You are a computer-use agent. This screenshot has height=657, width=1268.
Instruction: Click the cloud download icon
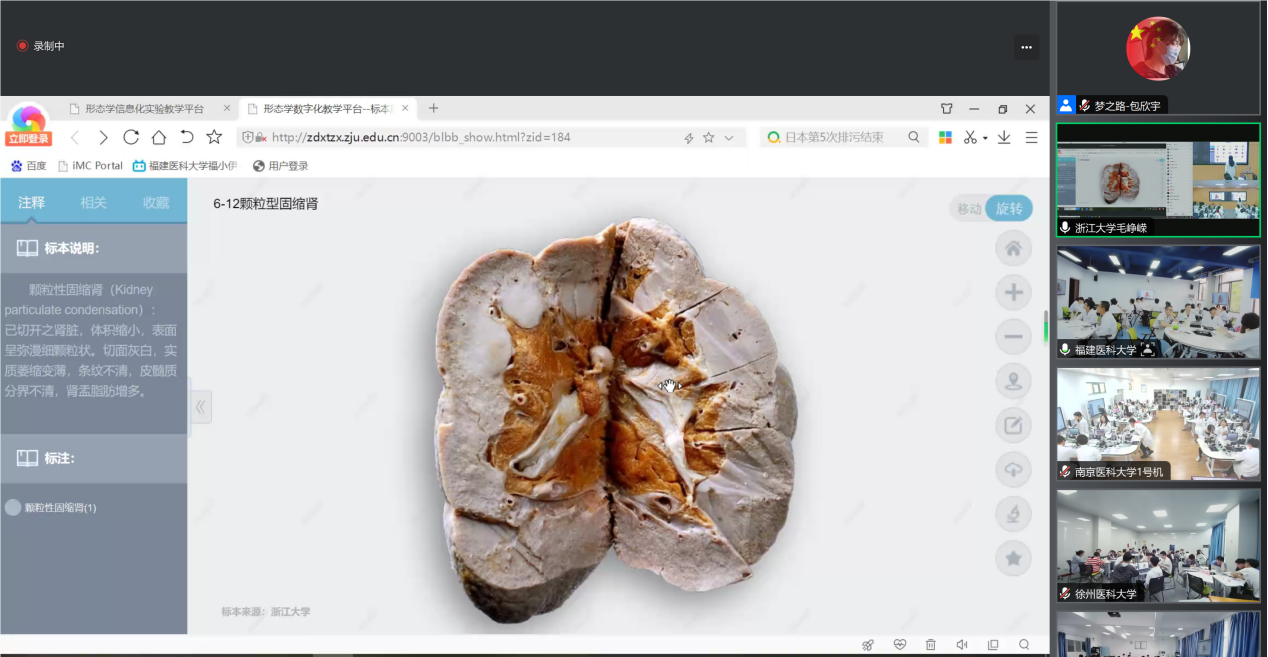coord(1013,470)
